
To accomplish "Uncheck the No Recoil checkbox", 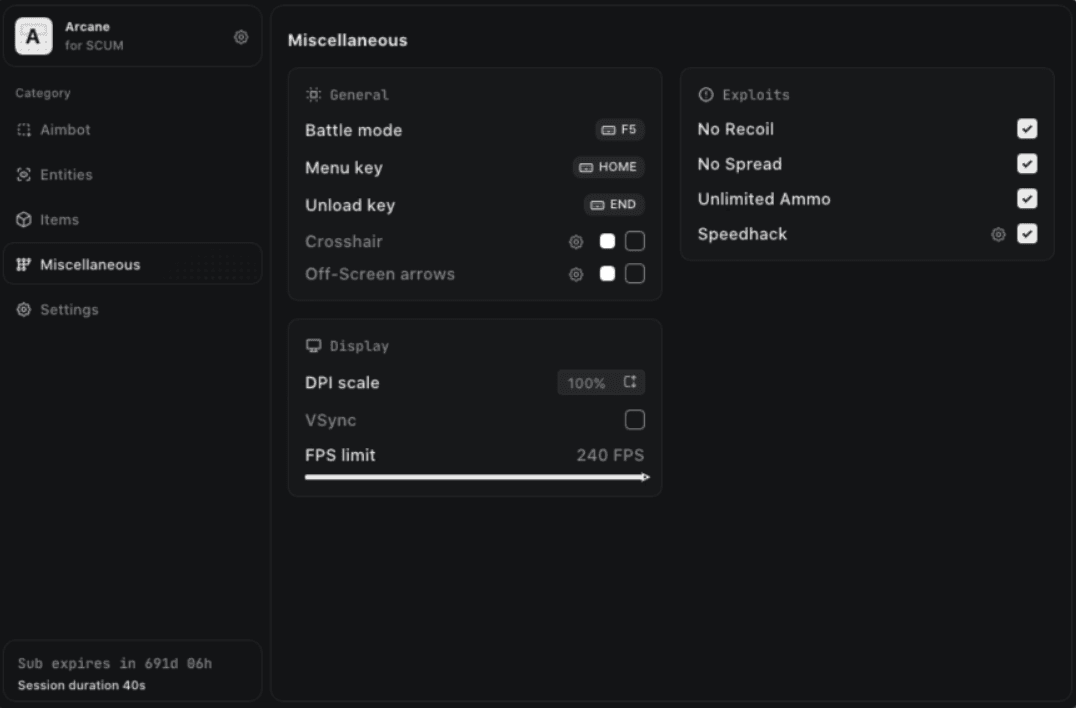I will 1027,129.
